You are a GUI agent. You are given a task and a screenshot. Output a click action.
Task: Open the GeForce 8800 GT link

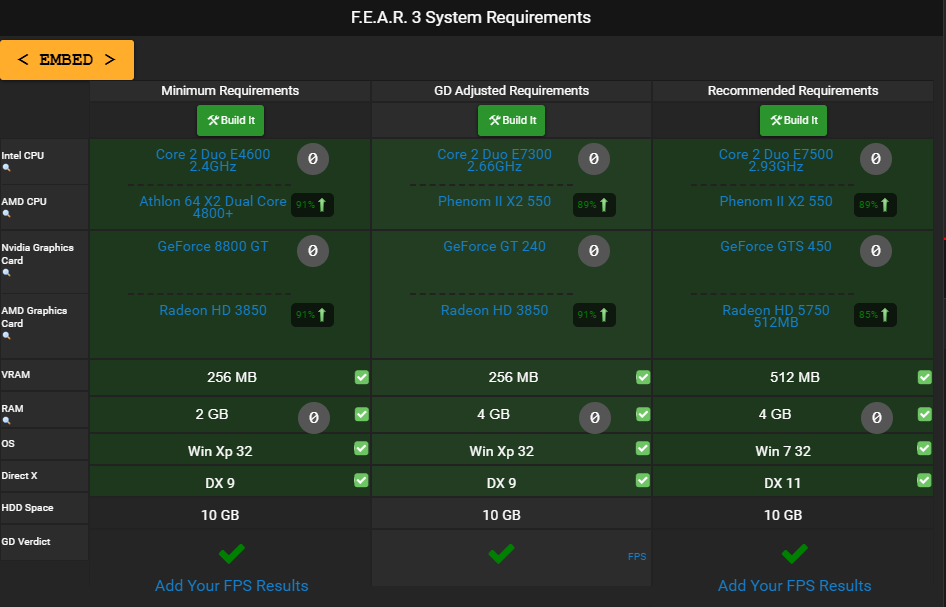pyautogui.click(x=213, y=246)
